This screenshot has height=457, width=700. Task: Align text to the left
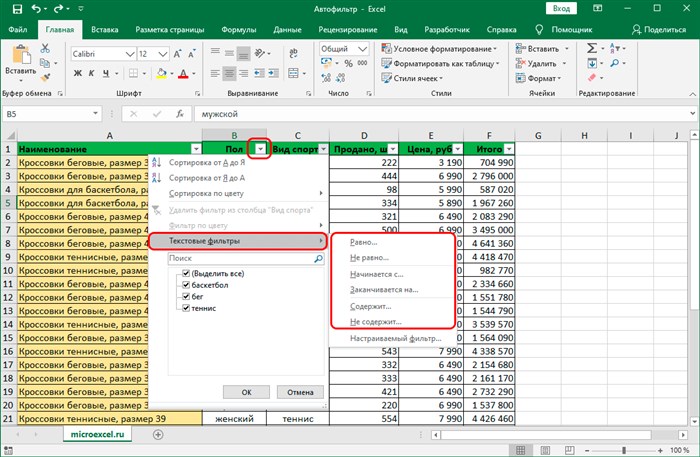click(215, 73)
